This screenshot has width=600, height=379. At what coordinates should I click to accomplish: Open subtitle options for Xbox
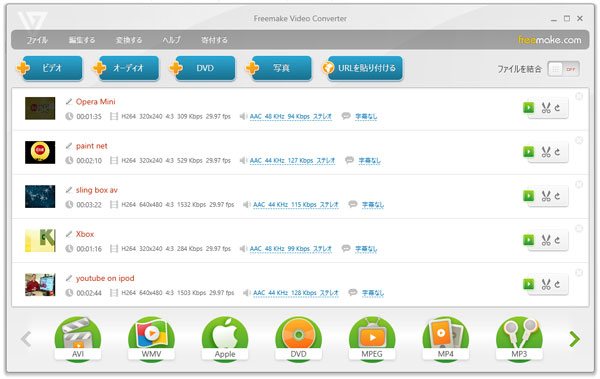(x=366, y=249)
